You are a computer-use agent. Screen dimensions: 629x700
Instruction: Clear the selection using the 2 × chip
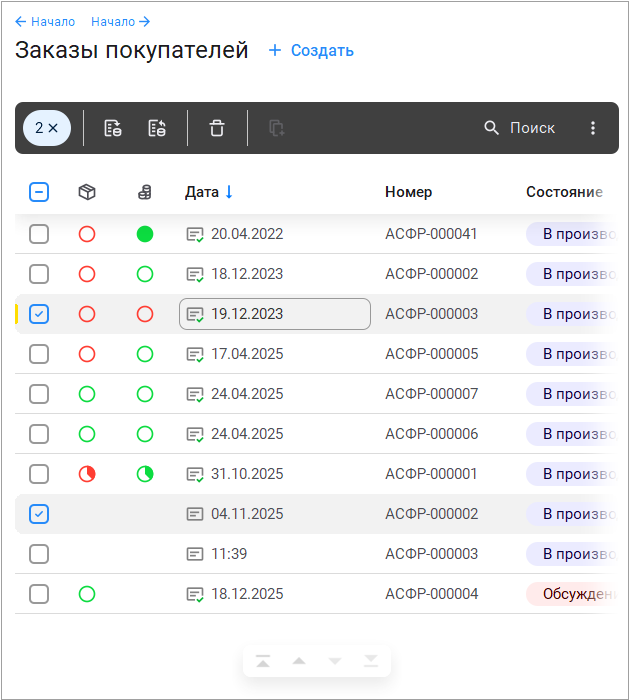click(47, 128)
